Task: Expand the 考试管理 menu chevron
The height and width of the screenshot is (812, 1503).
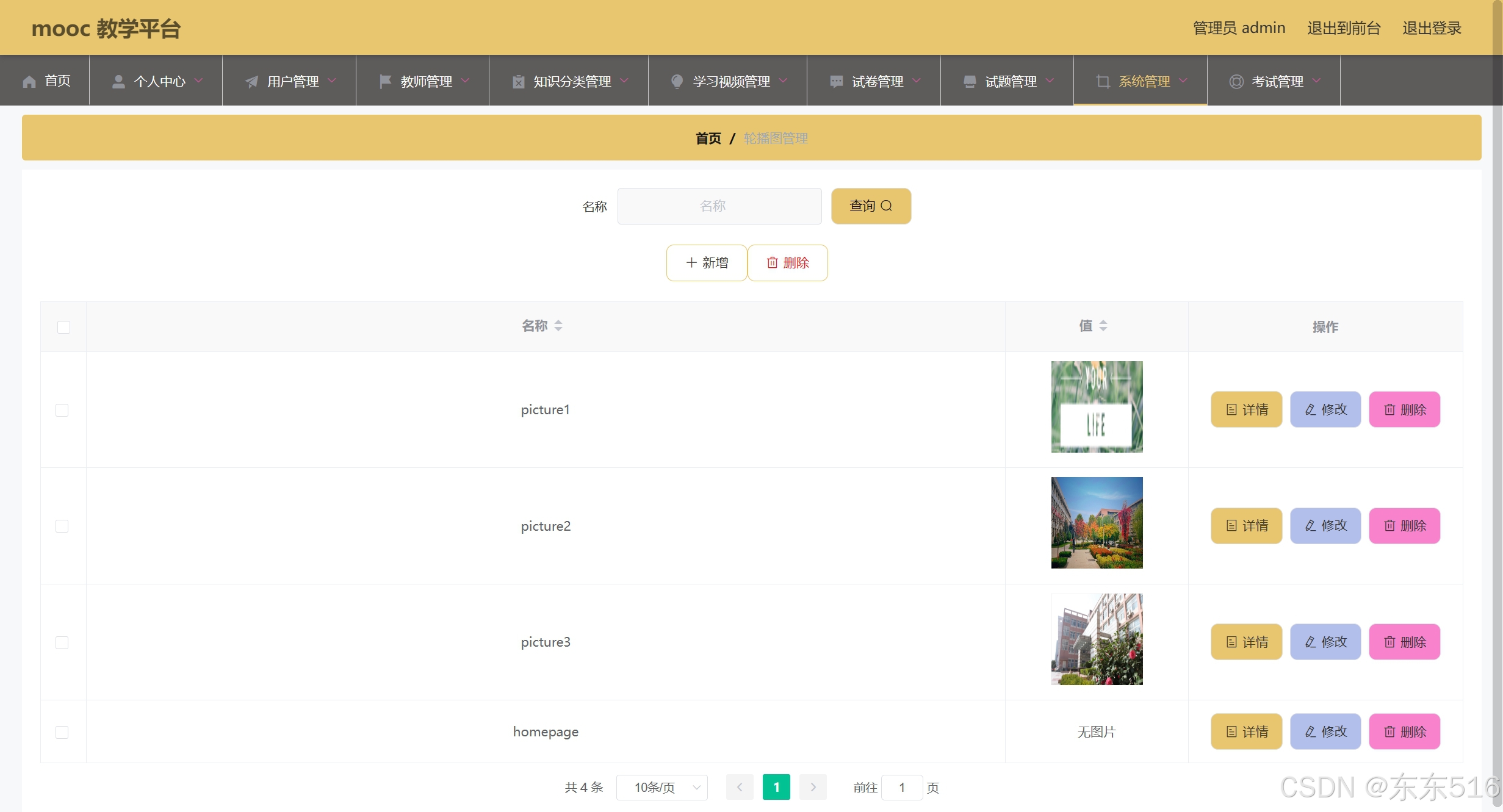Action: 1316,81
